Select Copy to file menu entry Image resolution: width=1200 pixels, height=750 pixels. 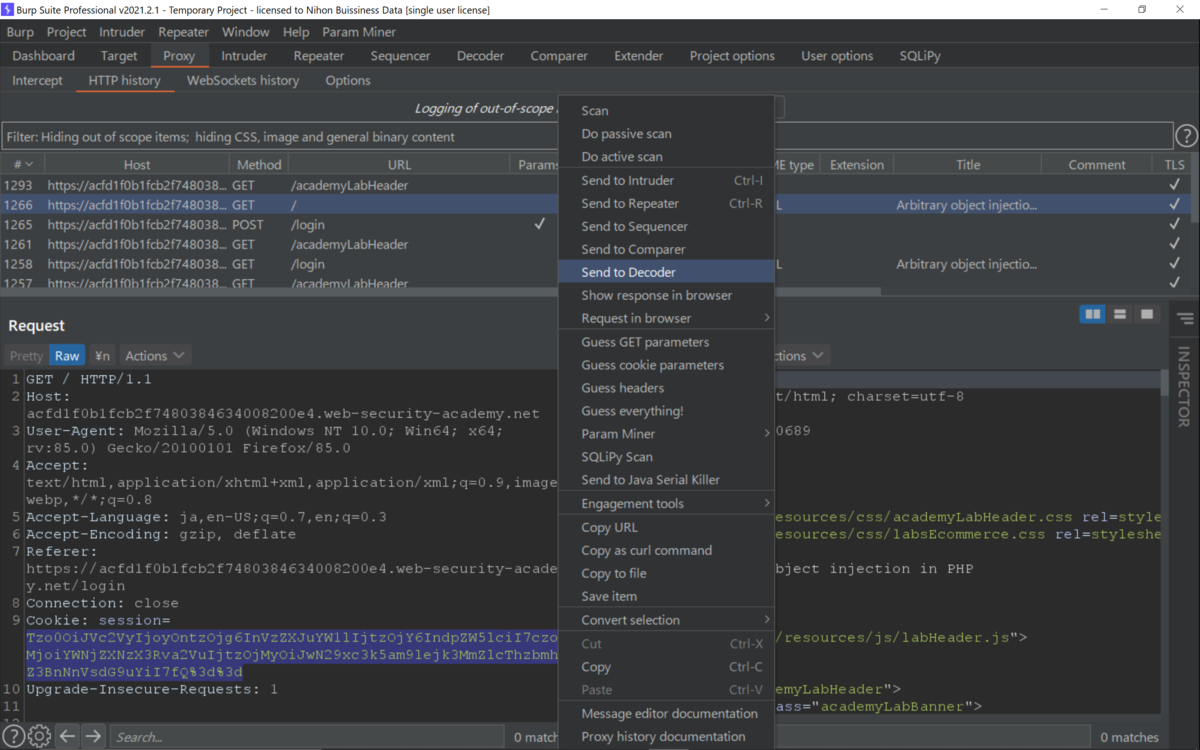[667, 573]
